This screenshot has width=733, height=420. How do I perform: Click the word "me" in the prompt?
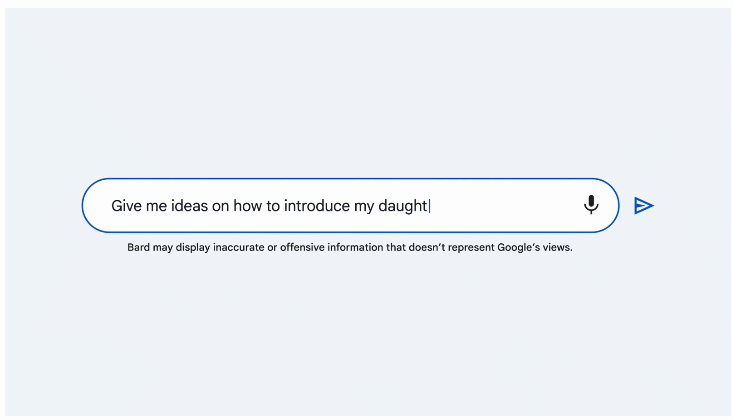pos(156,206)
